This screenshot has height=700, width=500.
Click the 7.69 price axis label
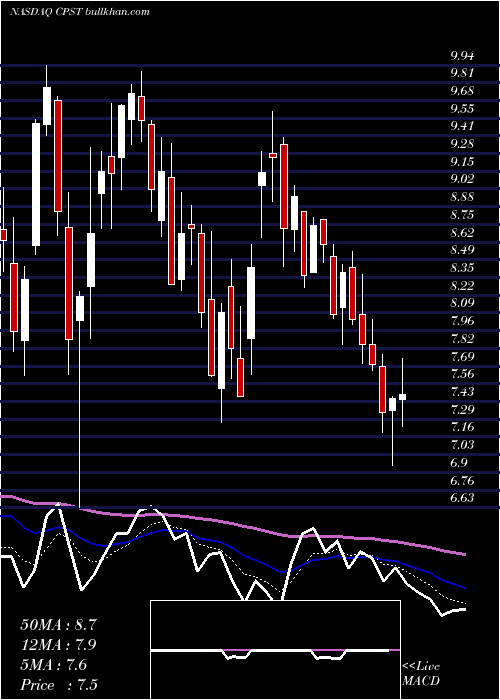[x=462, y=357]
